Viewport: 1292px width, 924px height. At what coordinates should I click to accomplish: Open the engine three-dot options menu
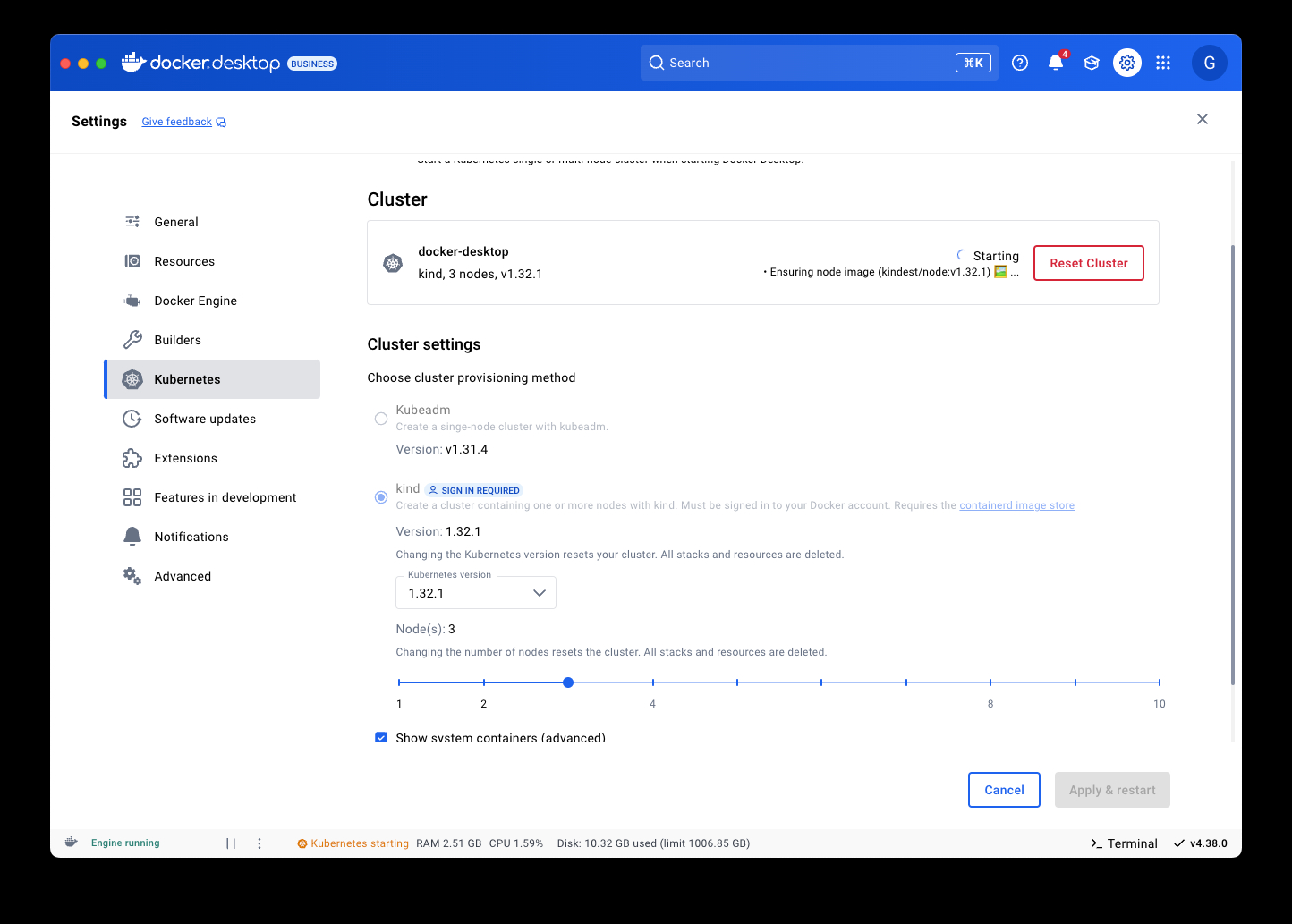point(259,843)
